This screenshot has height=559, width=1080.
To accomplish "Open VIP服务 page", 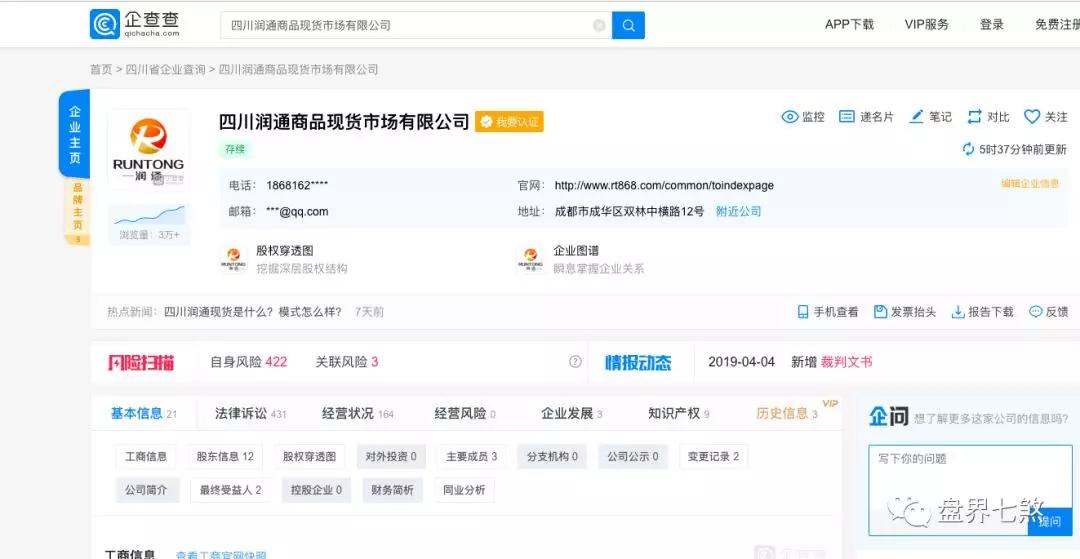I will click(x=926, y=25).
